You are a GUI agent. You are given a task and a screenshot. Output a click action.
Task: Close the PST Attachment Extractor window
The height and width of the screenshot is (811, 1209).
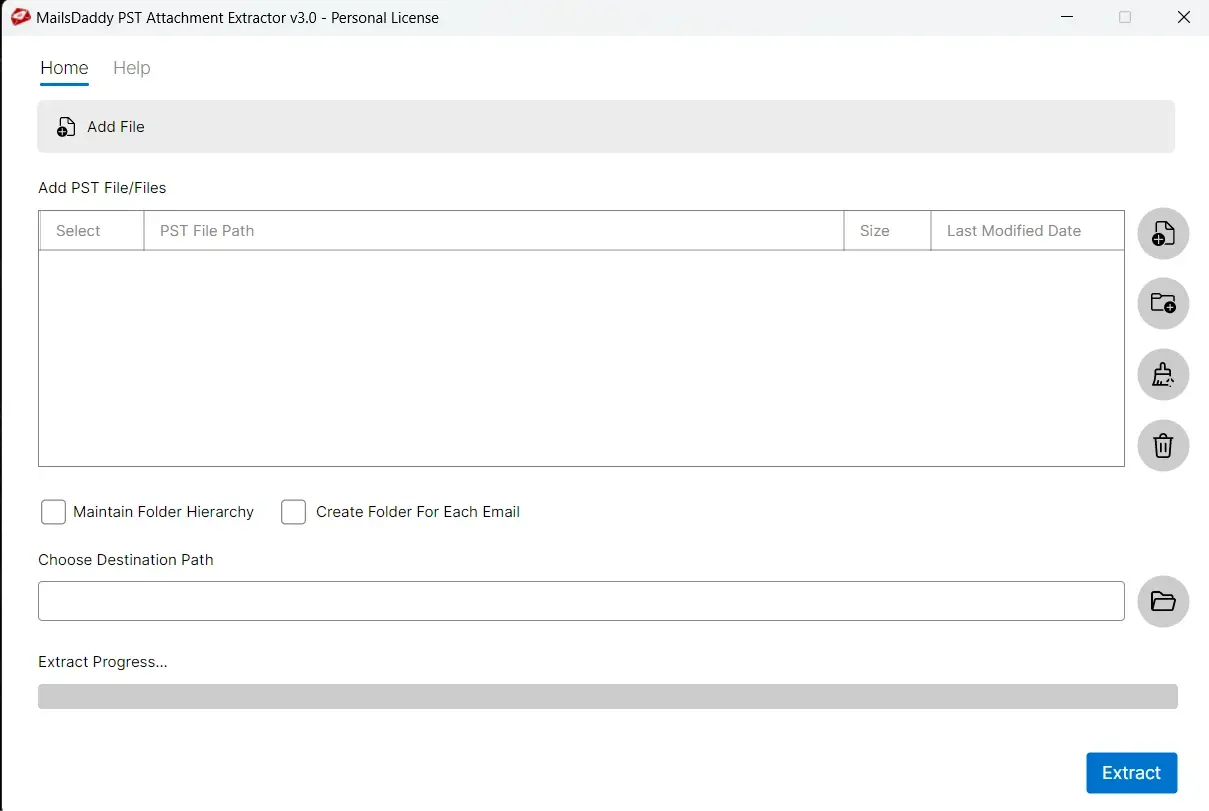pos(1184,17)
